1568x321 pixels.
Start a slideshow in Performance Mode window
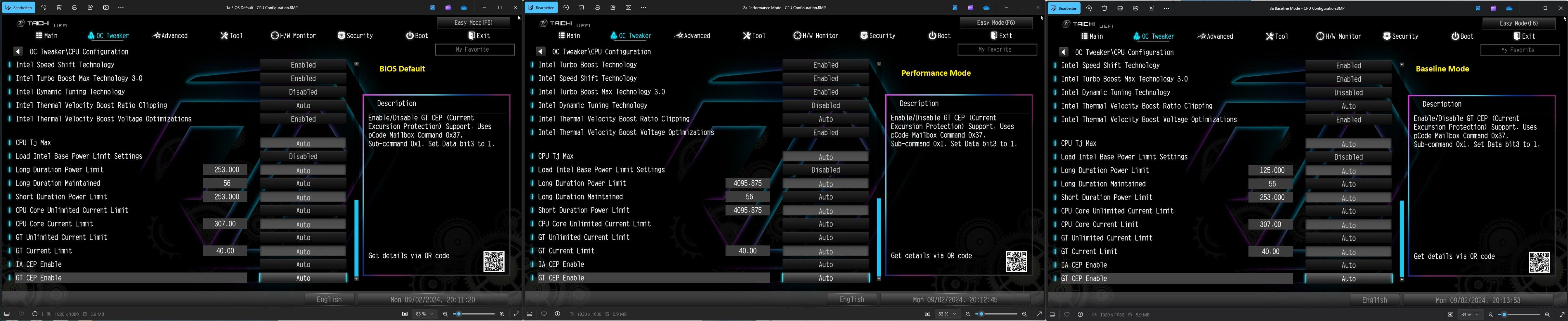[x=628, y=8]
